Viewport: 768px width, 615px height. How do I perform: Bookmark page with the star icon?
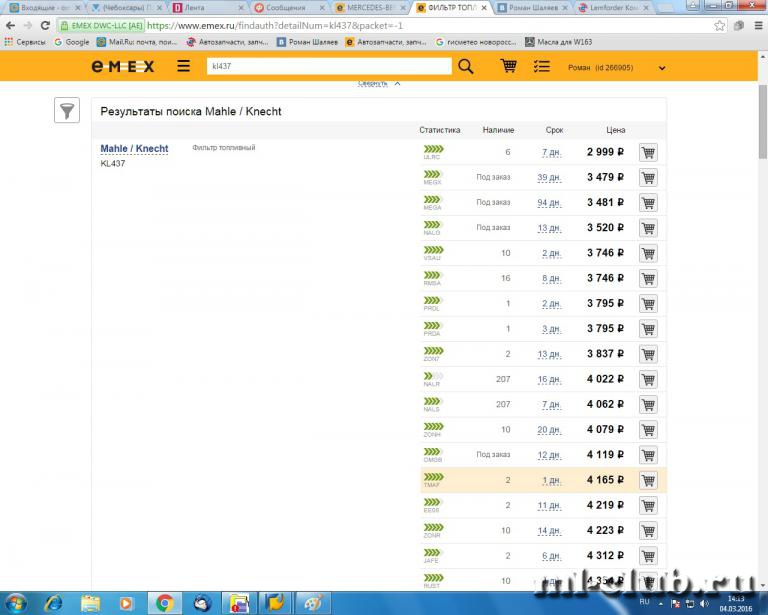719,25
